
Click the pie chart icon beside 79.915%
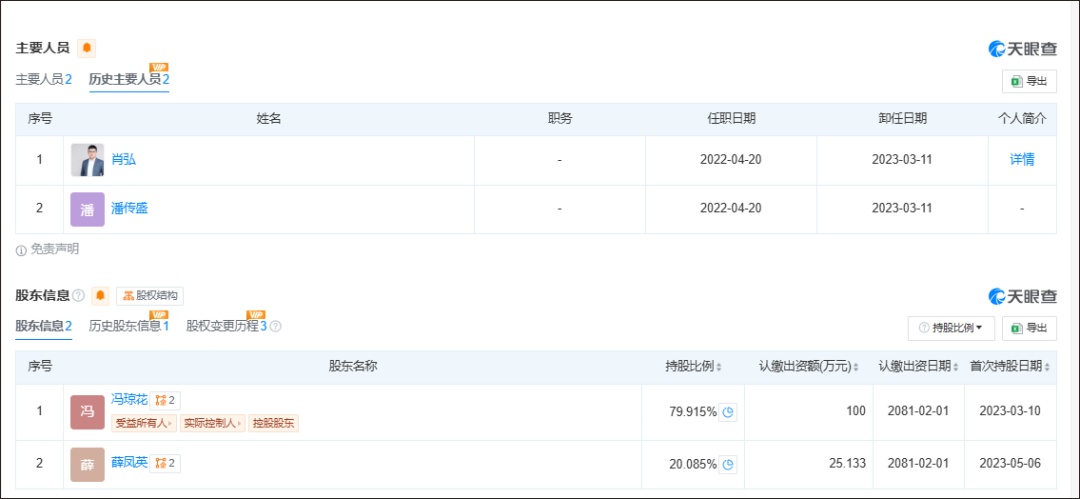728,412
